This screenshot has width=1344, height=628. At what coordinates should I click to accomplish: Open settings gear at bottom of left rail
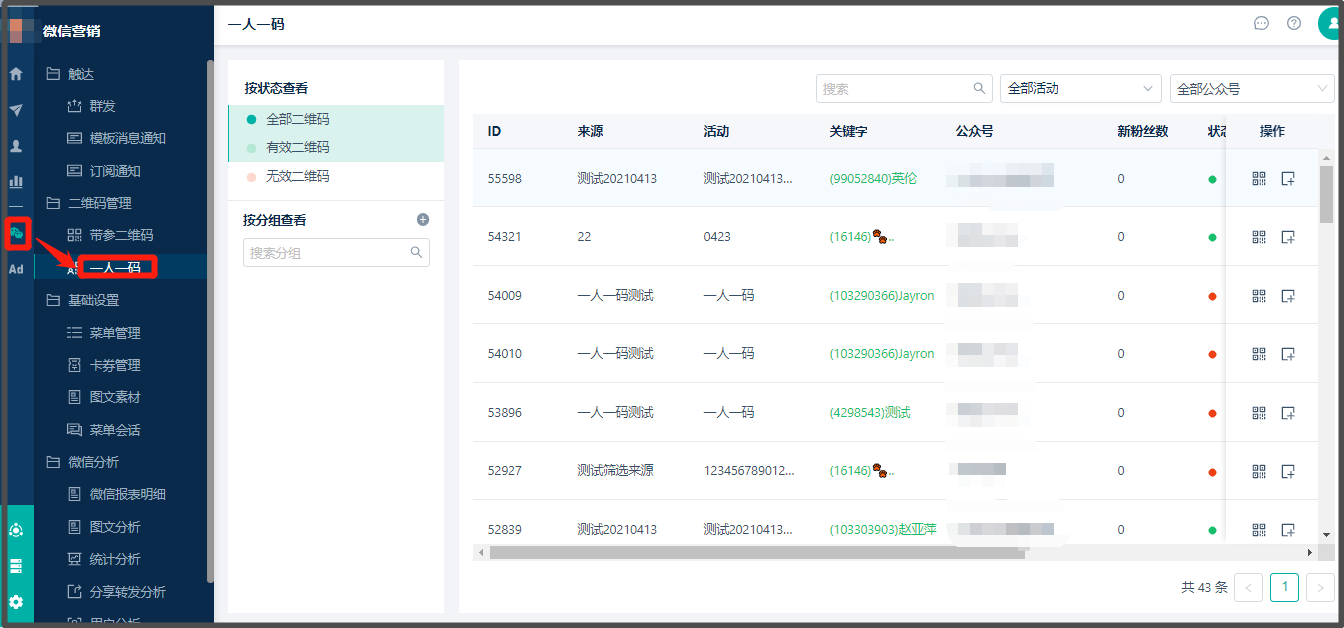[x=16, y=602]
